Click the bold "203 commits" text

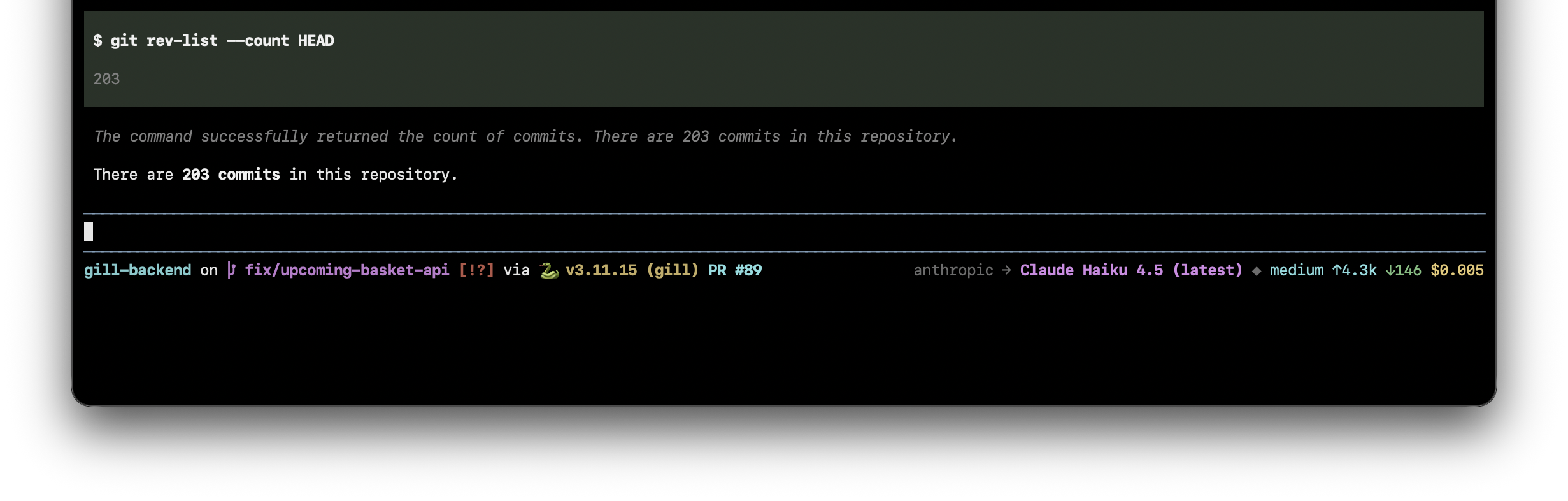(x=231, y=175)
